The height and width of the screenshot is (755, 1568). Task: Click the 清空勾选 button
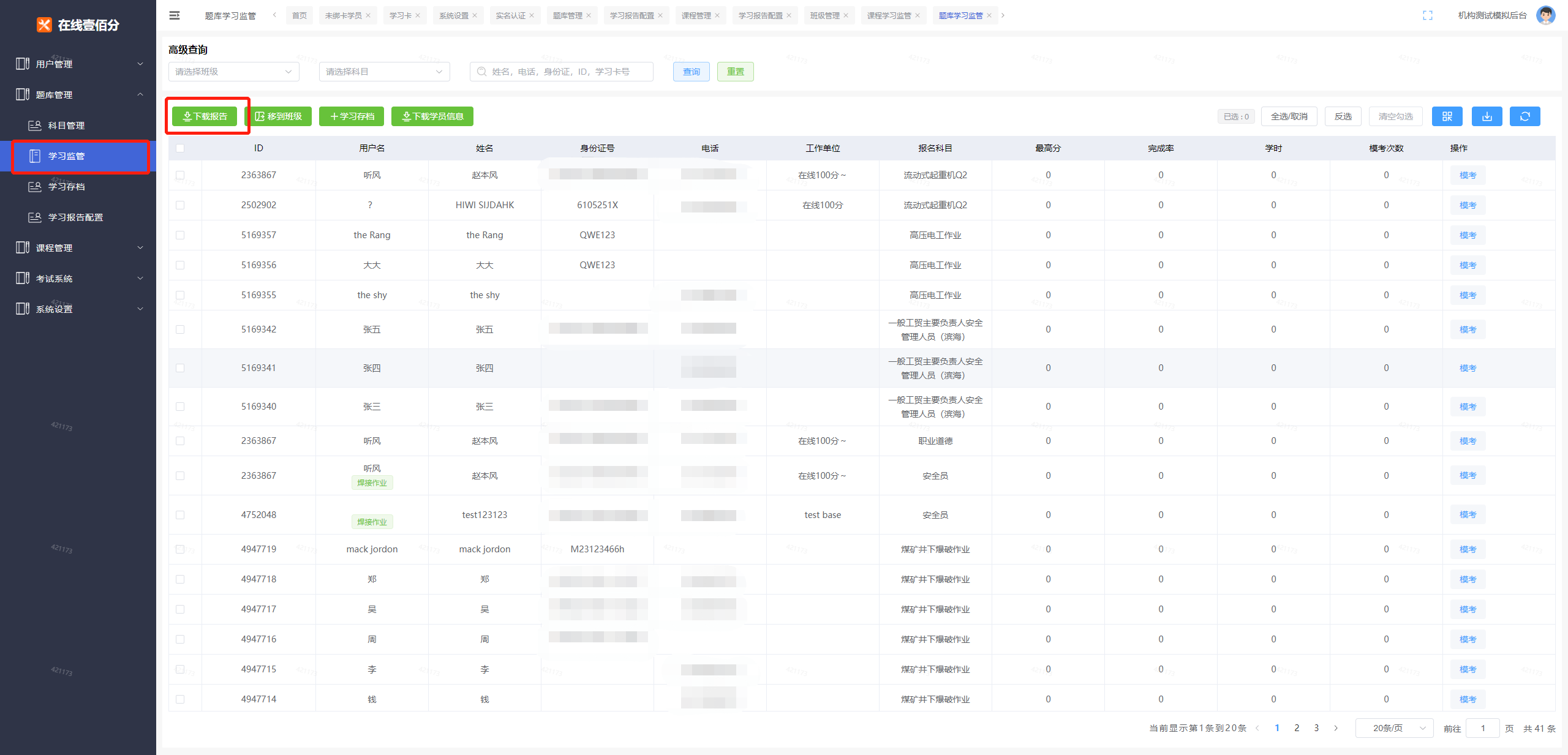click(1395, 116)
